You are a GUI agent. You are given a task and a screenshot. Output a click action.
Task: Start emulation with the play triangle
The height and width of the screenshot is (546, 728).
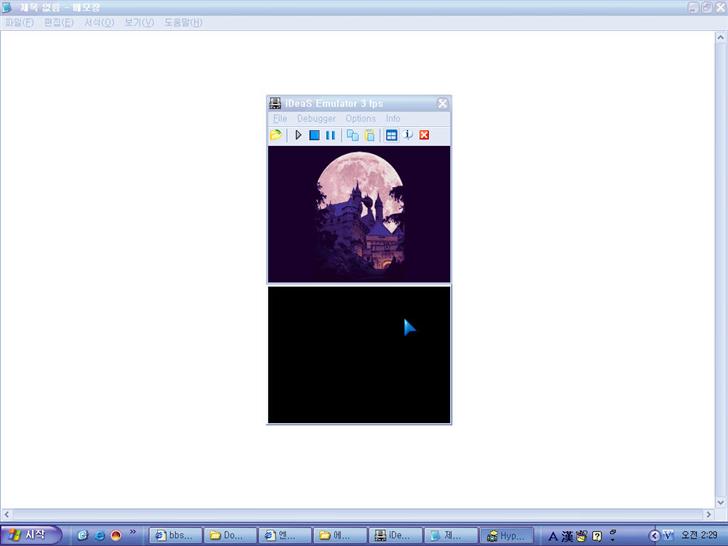[298, 135]
